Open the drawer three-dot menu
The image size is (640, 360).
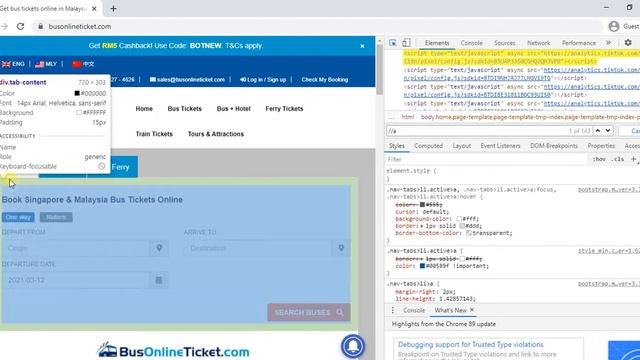(393, 310)
